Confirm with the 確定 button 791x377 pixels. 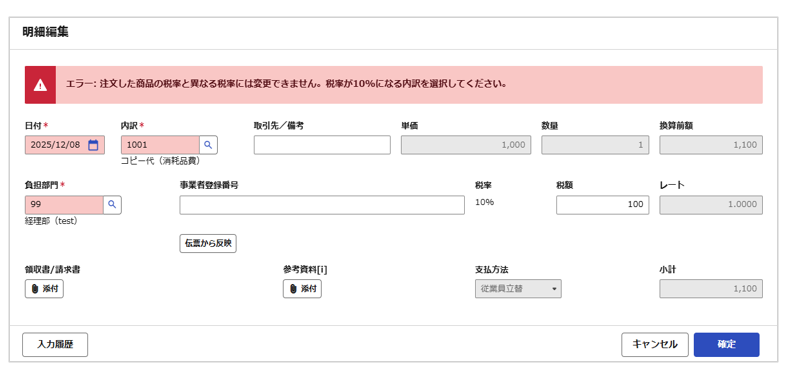coord(726,345)
